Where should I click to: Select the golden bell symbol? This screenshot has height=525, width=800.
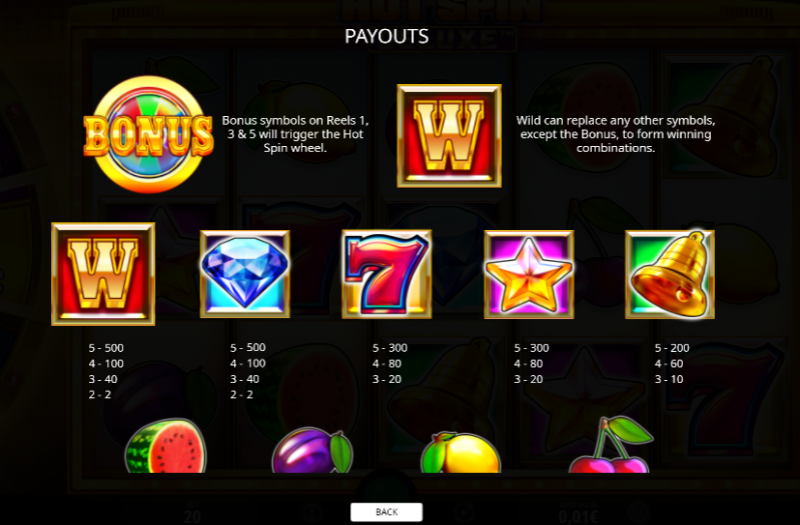coord(670,274)
